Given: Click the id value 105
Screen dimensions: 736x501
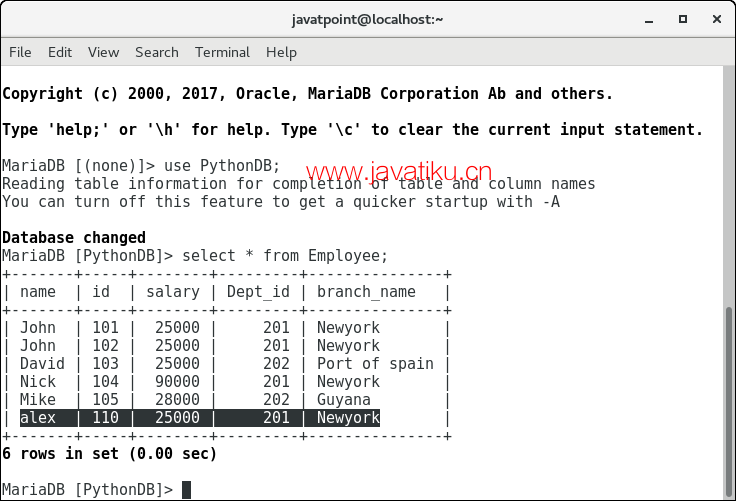Looking at the screenshot, I should coord(106,400).
